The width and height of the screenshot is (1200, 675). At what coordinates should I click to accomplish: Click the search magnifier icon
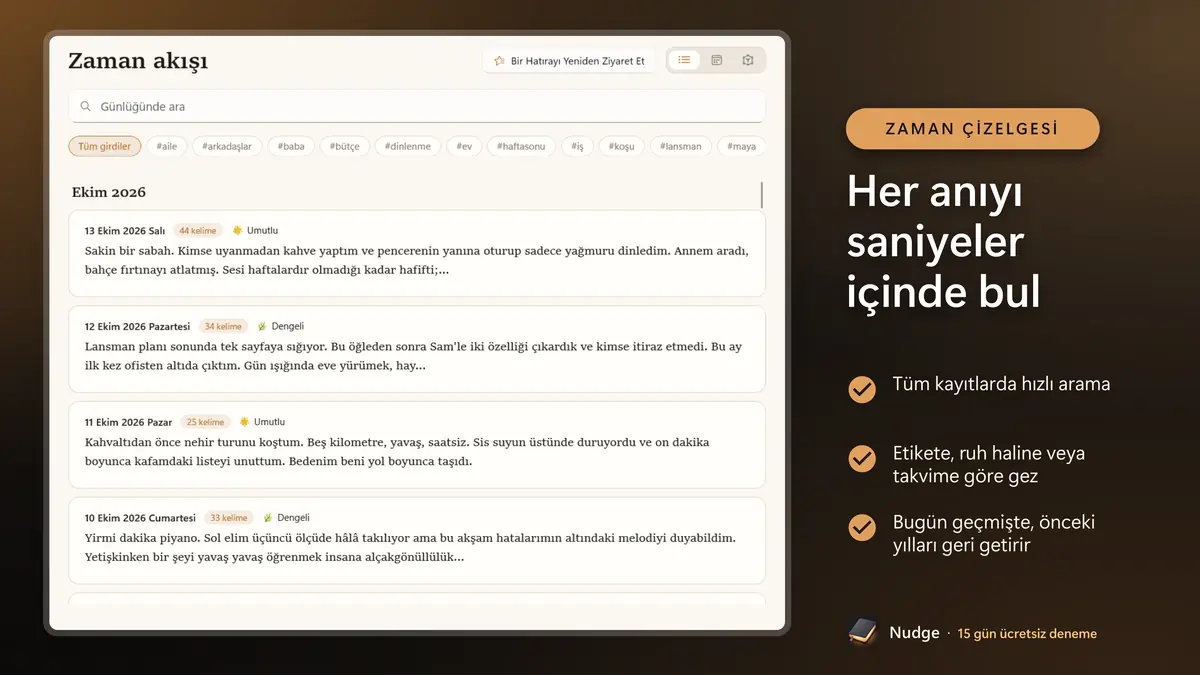pos(86,107)
